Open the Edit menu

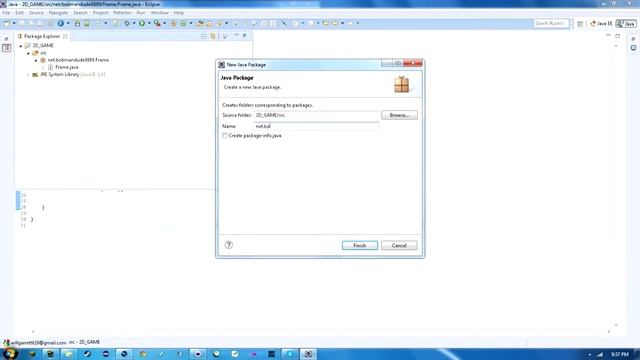(x=19, y=13)
